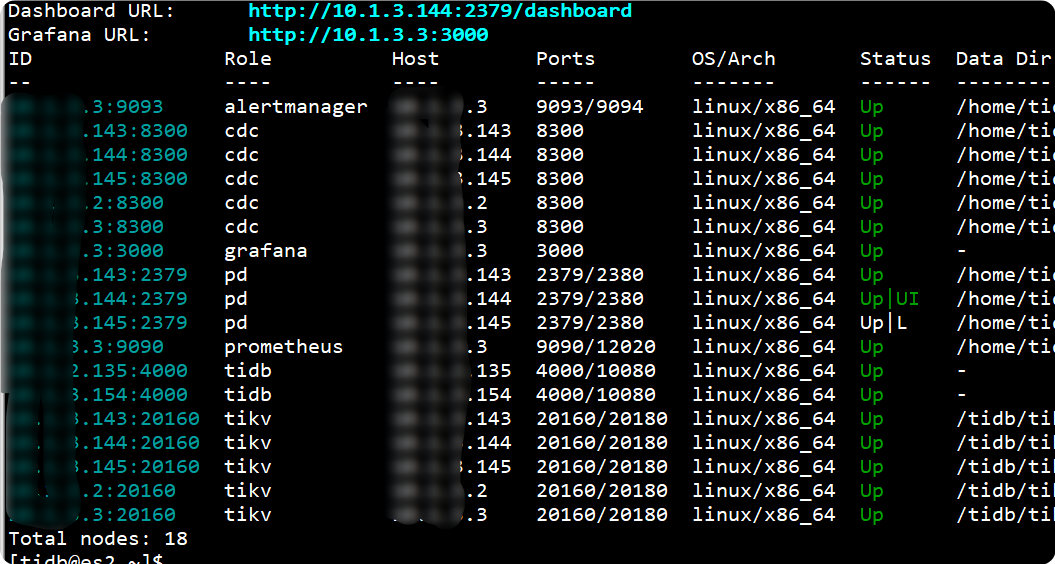Open the Dashboard URL link
1055x564 pixels.
pyautogui.click(x=440, y=11)
